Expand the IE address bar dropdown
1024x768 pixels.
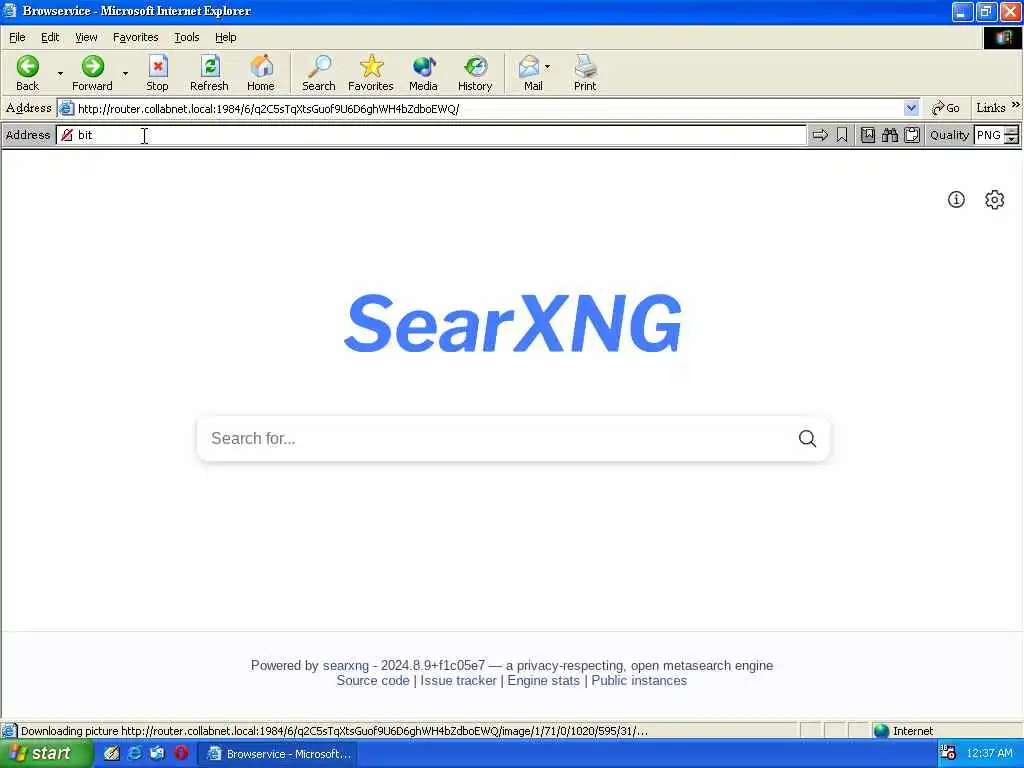point(911,108)
